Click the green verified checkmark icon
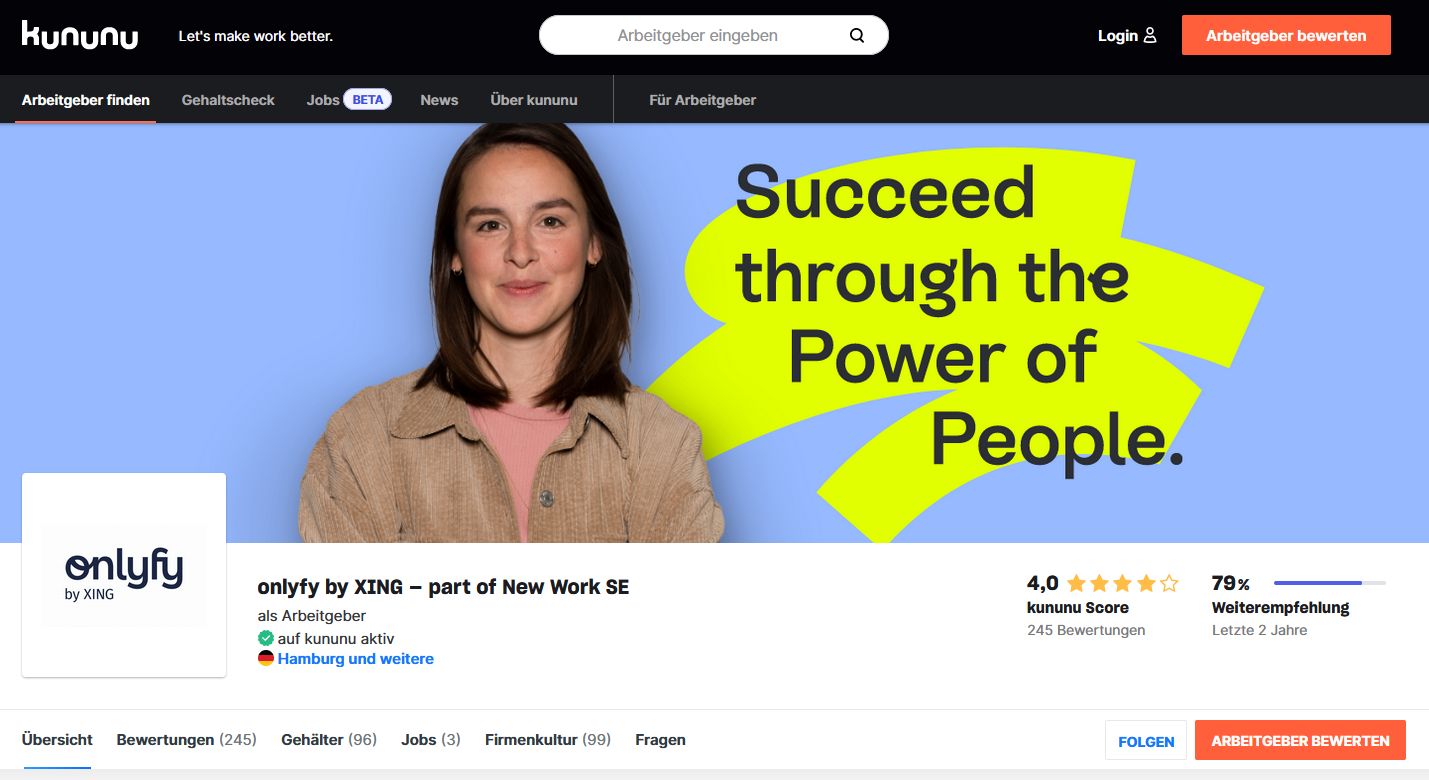The width and height of the screenshot is (1429, 780). [x=266, y=638]
